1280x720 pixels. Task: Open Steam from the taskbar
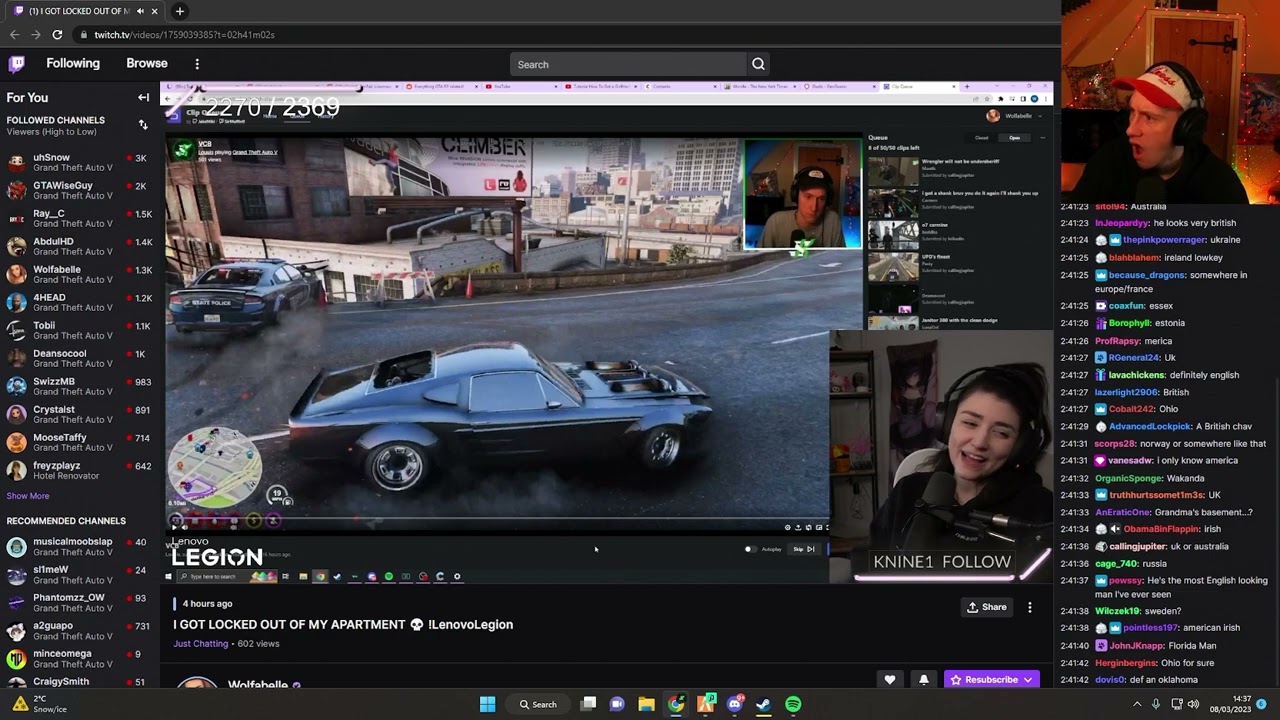[764, 704]
